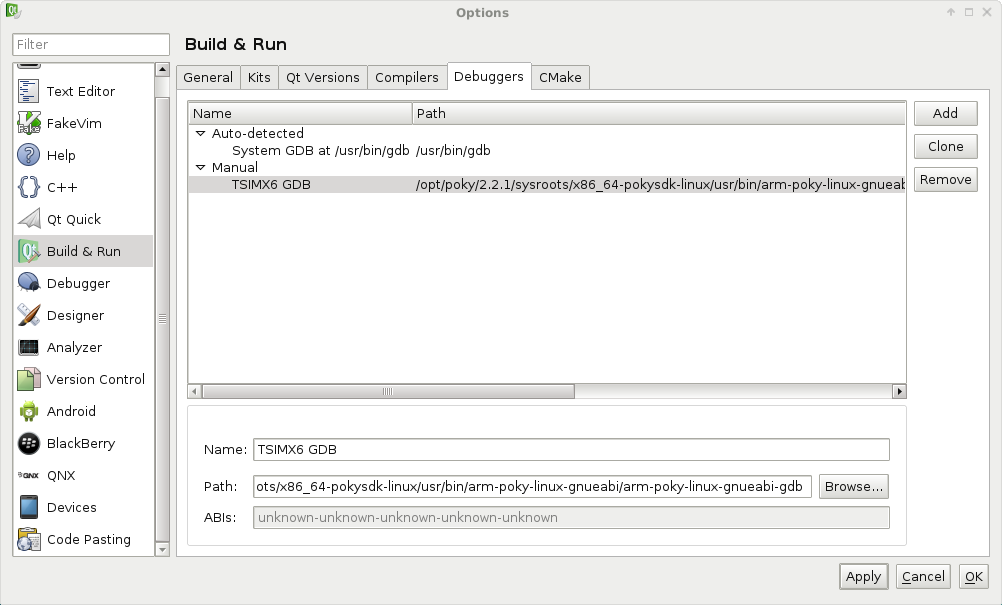Cancel the Options dialog
Viewport: 1002px width, 605px height.
coord(923,576)
